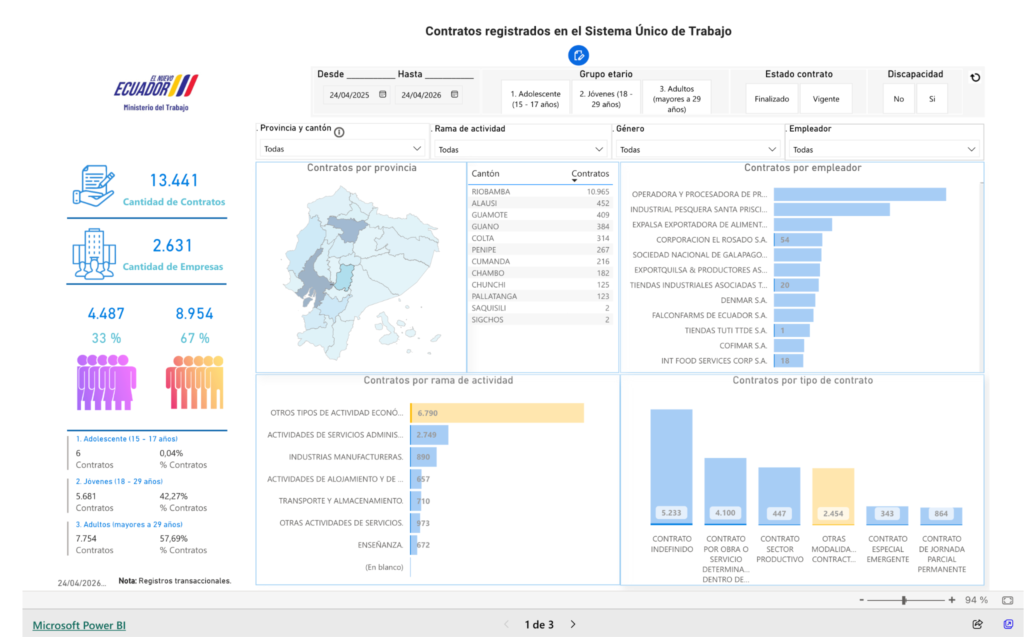Expand the Empleador filter dropdown
Screen dimensions: 1024x637
point(884,149)
